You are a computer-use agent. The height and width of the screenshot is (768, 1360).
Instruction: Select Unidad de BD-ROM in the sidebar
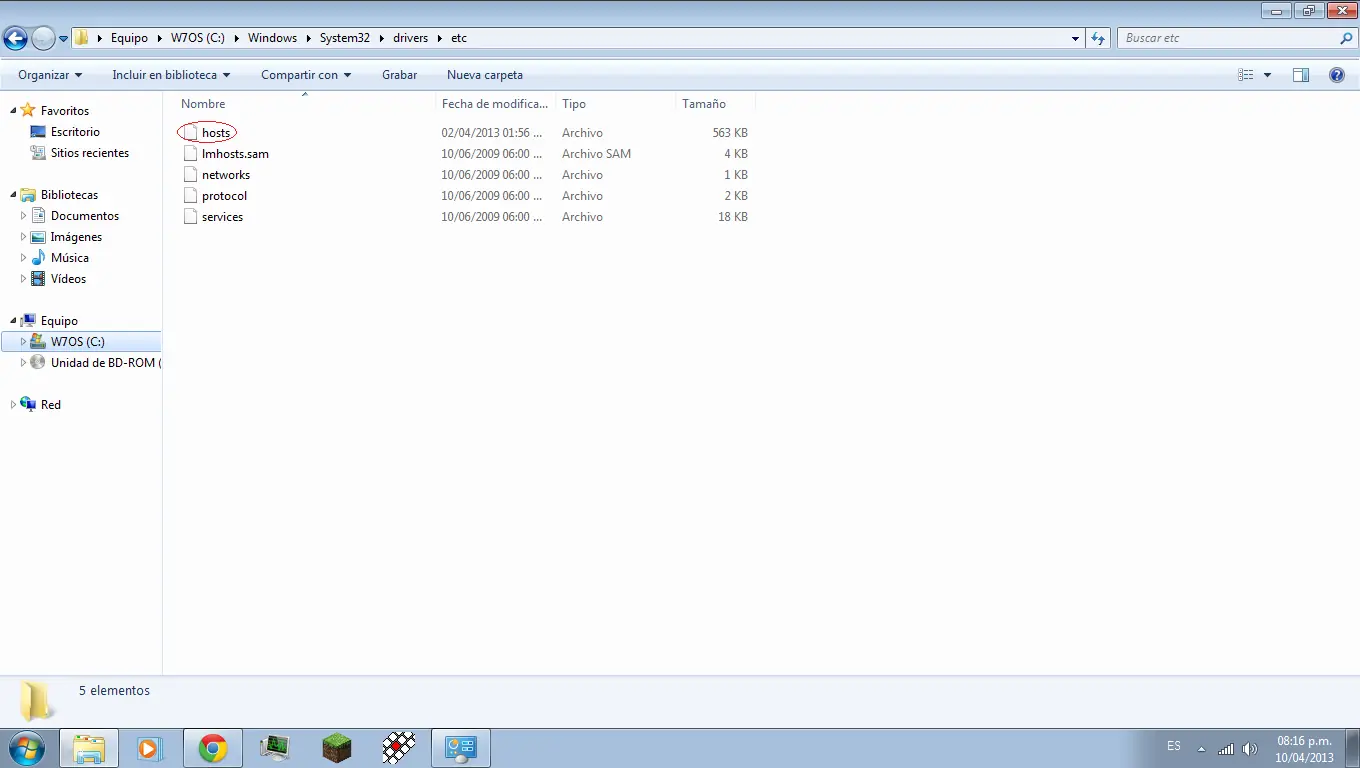click(96, 363)
